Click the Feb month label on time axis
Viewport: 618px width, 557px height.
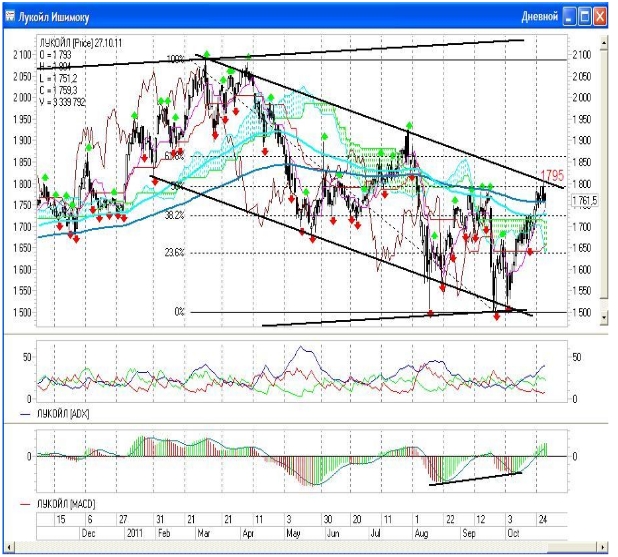coord(164,533)
